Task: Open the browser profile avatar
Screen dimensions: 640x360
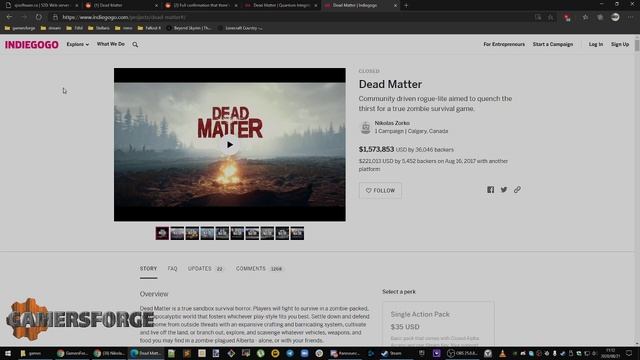Action: pyautogui.click(x=615, y=17)
